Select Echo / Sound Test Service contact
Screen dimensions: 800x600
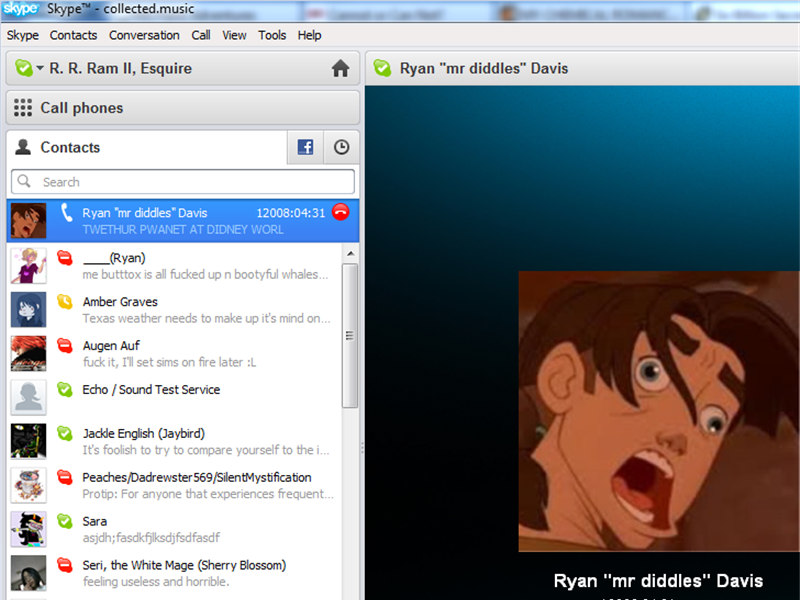pos(174,397)
